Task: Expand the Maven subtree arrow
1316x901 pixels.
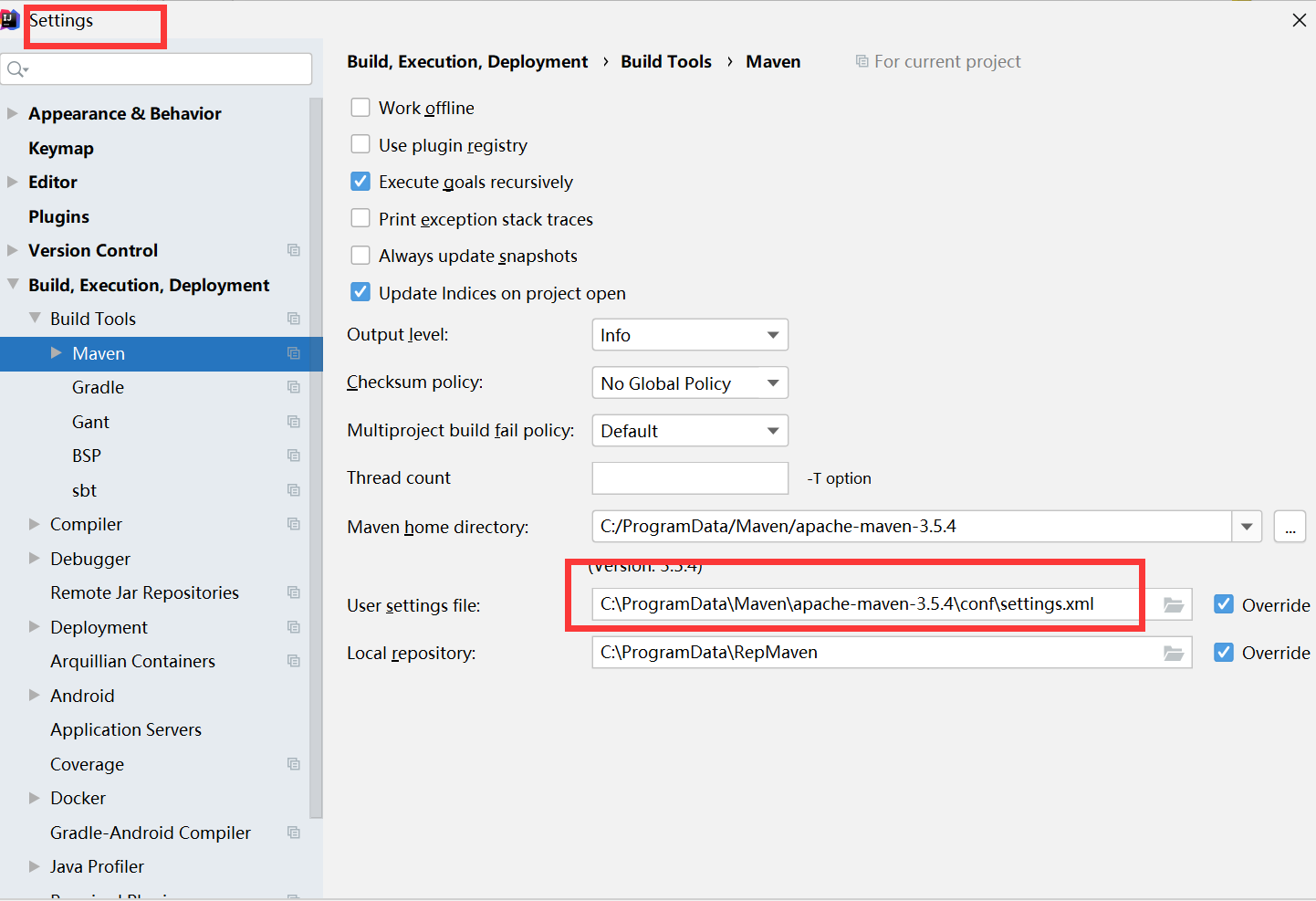Action: [x=57, y=352]
